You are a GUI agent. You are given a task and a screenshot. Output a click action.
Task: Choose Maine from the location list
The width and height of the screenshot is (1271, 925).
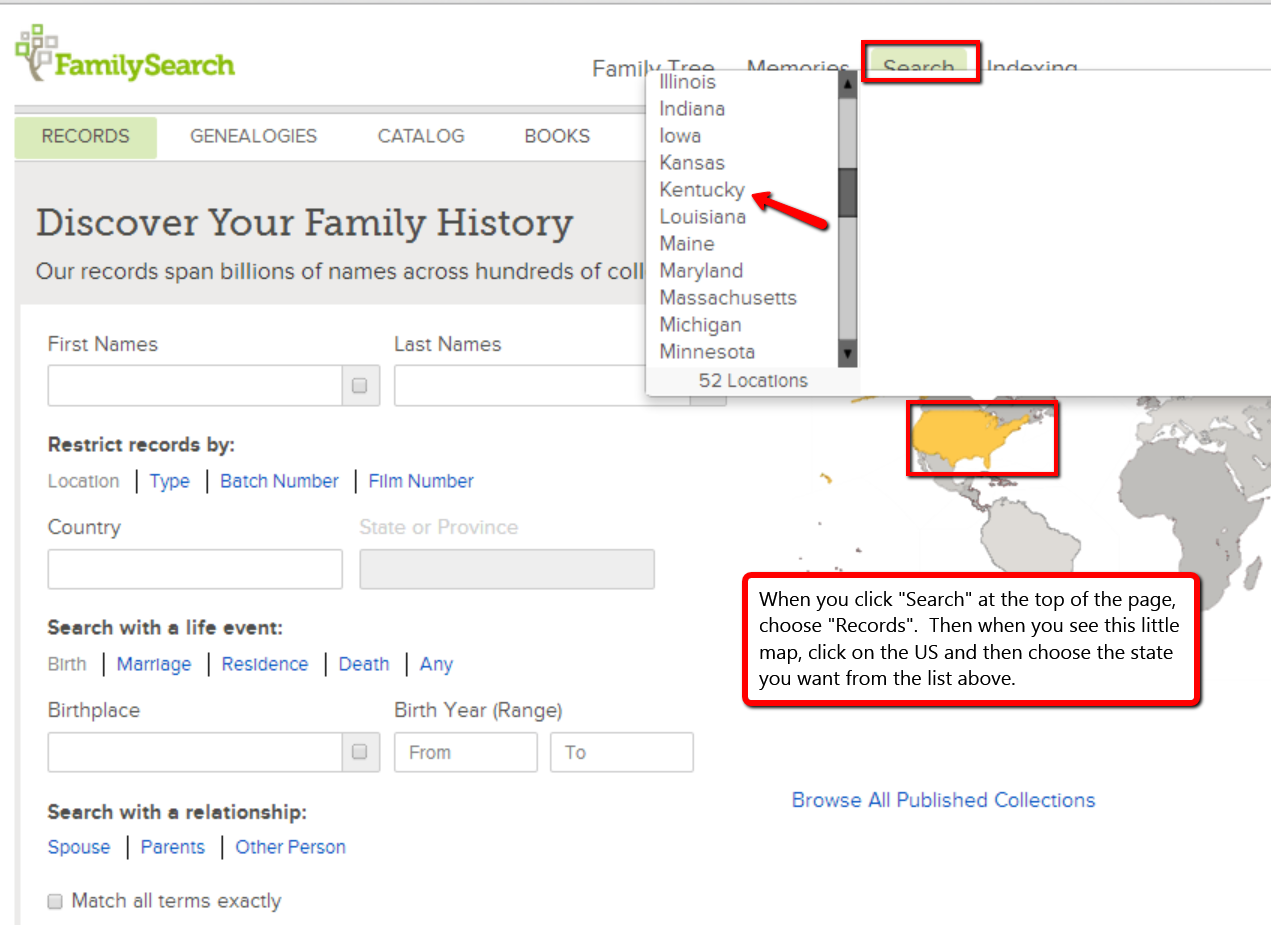pyautogui.click(x=687, y=244)
